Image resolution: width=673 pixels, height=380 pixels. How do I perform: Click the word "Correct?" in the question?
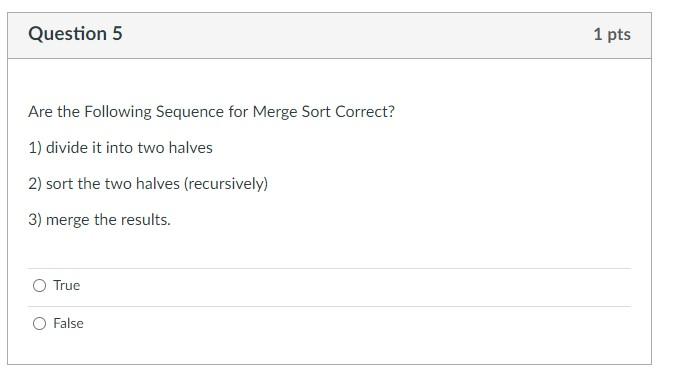[365, 112]
